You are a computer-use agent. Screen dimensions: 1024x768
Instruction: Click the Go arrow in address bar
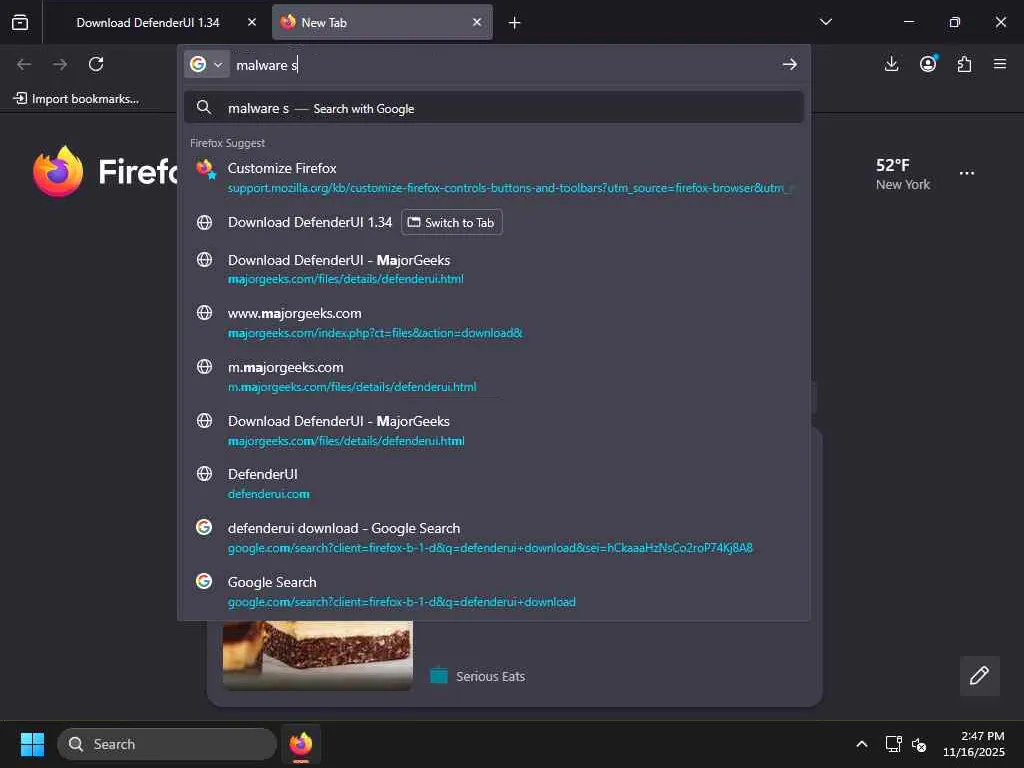pyautogui.click(x=789, y=65)
